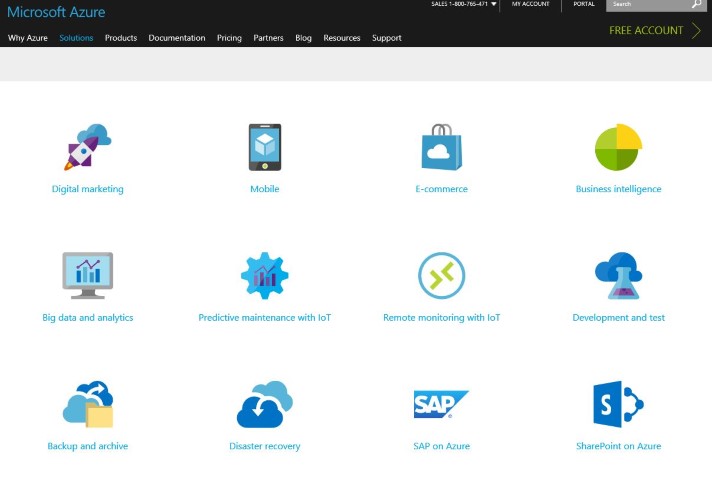Open the Partners menu item
Screen dimensions: 712x480
tap(268, 38)
